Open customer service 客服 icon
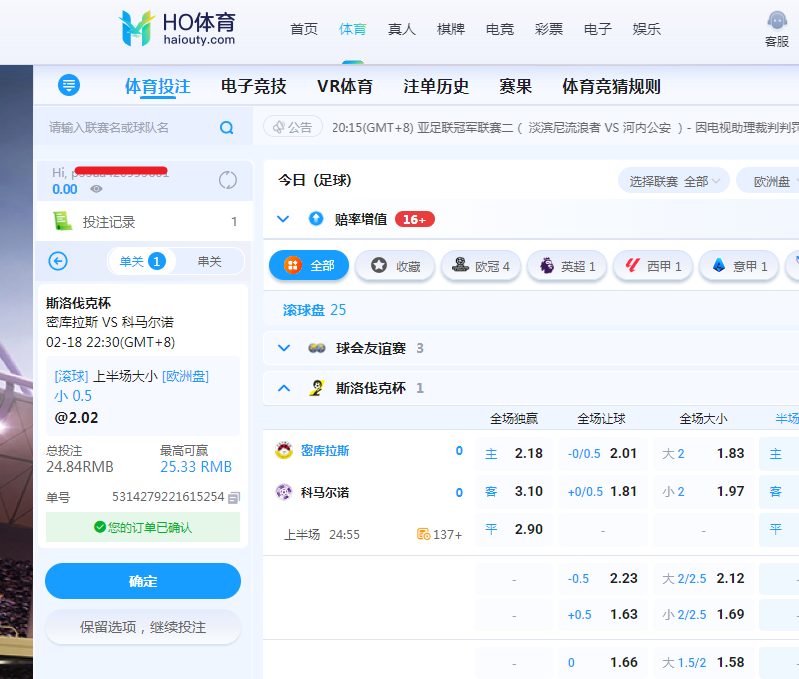The height and width of the screenshot is (679, 799). tap(777, 22)
